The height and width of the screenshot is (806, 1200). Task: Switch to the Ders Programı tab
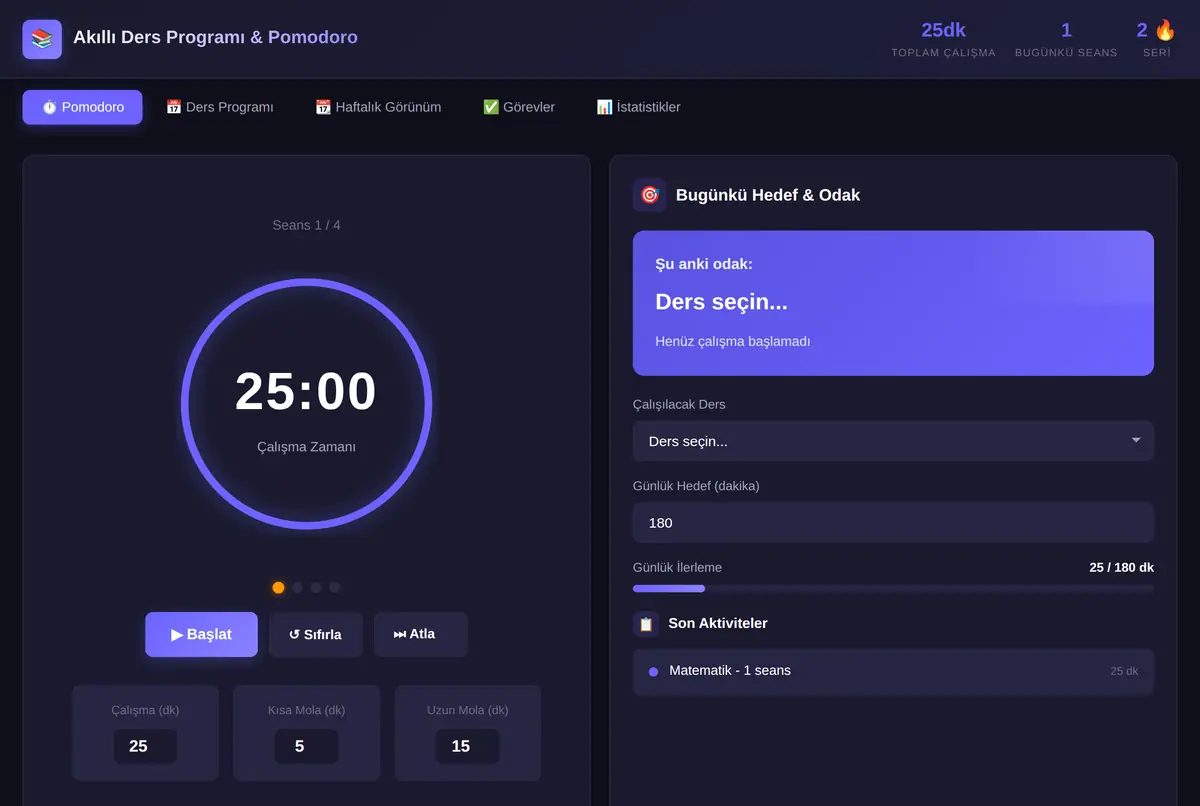220,107
